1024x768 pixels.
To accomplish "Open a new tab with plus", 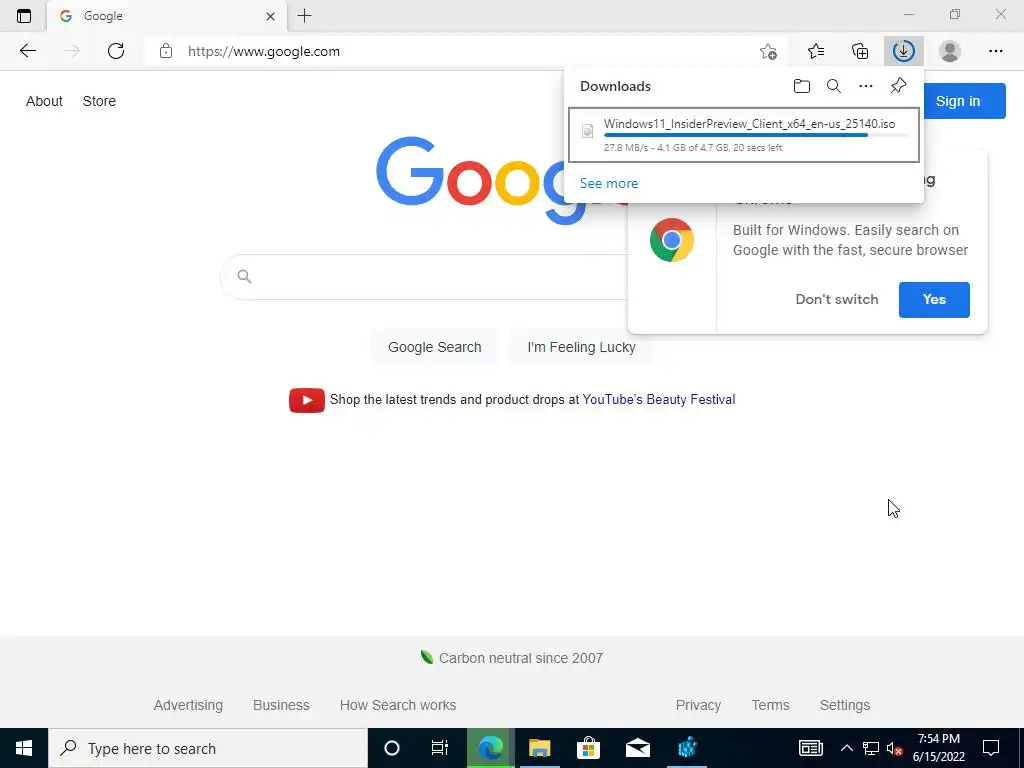I will (x=304, y=16).
